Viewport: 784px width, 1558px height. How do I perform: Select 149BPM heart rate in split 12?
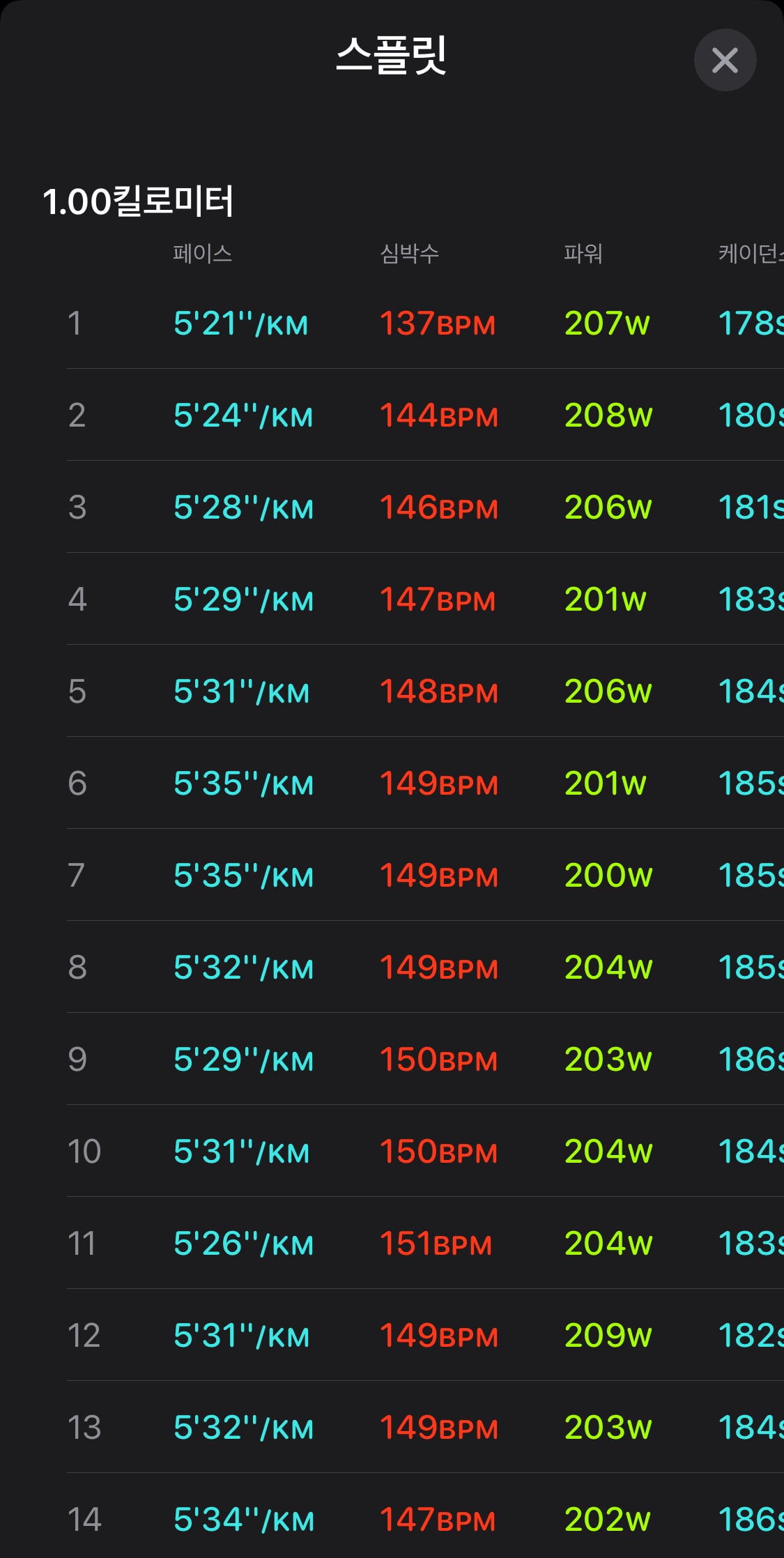(x=439, y=1336)
